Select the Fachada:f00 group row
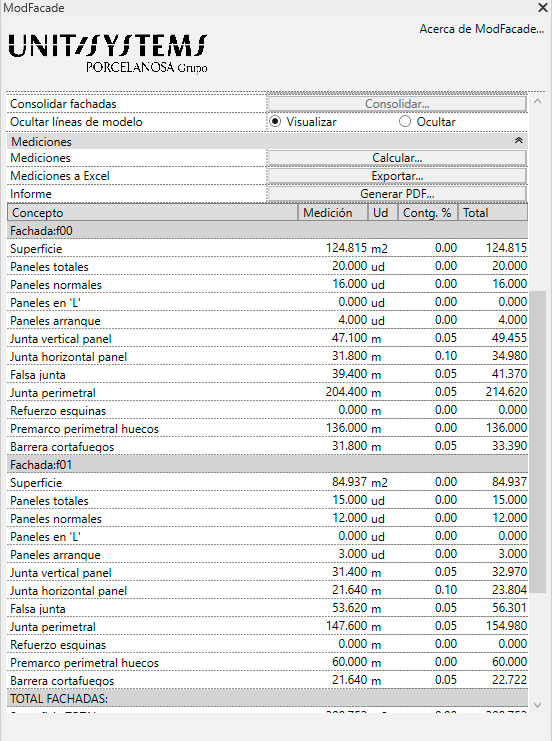Image resolution: width=552 pixels, height=741 pixels. tap(267, 231)
